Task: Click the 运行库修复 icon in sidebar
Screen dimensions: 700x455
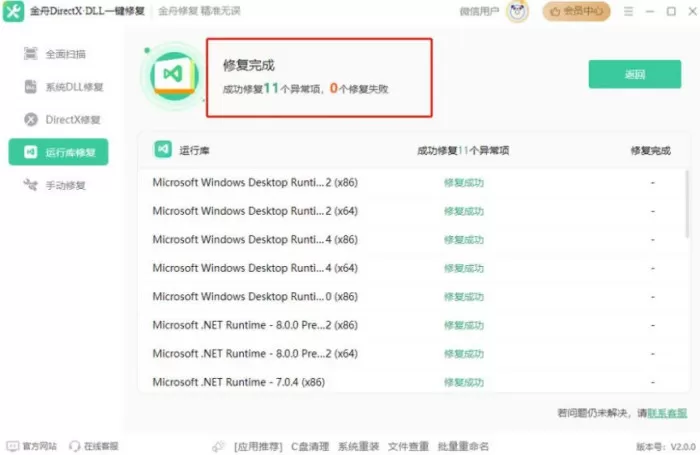Action: pyautogui.click(x=30, y=152)
